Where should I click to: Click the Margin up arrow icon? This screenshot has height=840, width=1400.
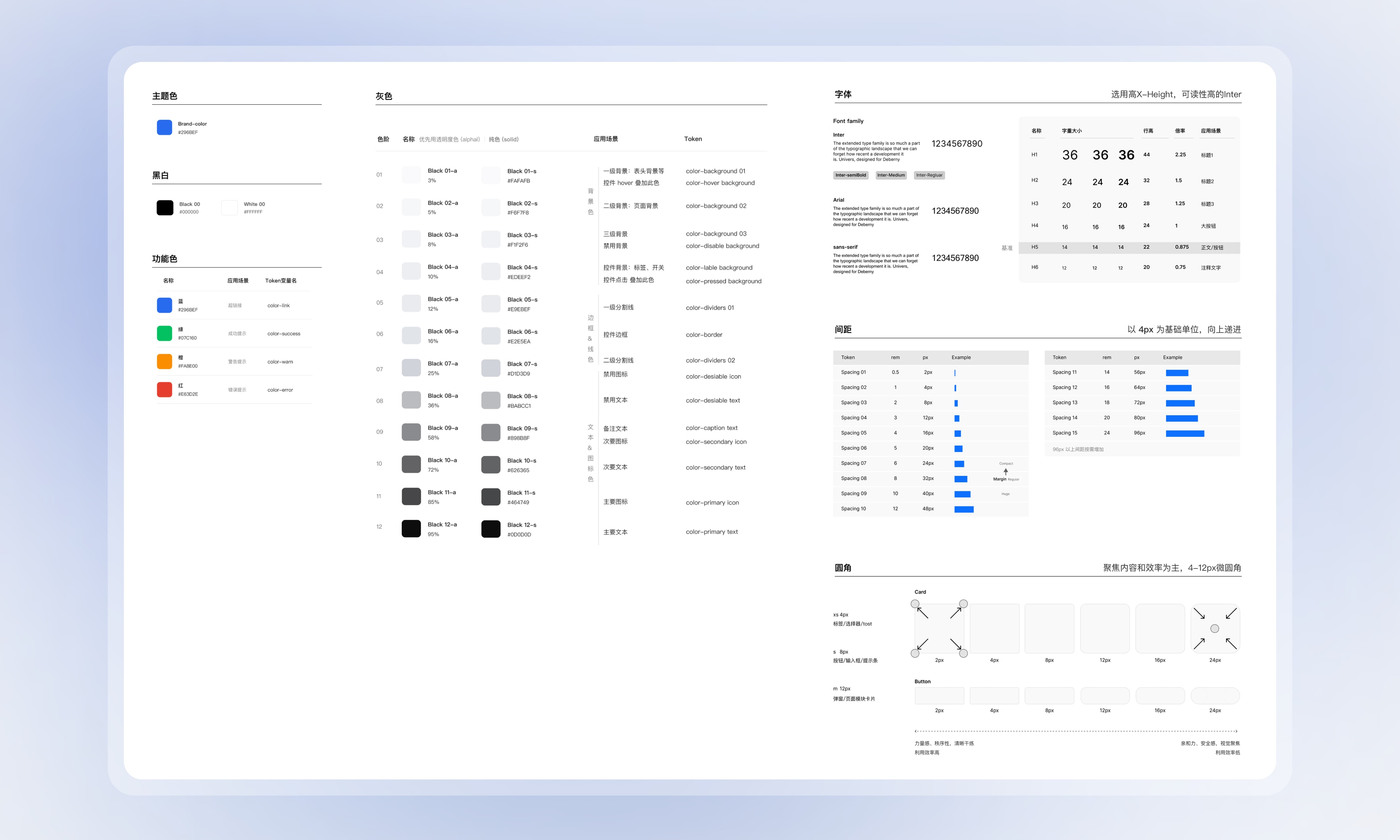pos(1006,471)
